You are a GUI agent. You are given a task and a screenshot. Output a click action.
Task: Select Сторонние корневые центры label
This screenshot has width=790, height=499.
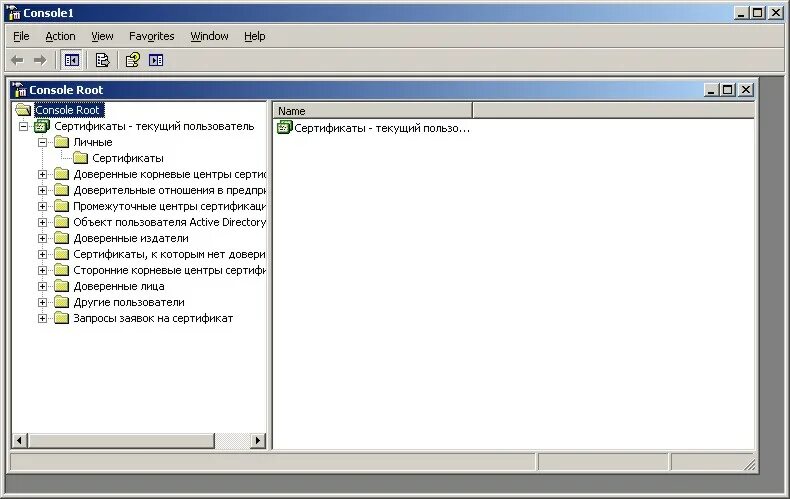point(169,270)
